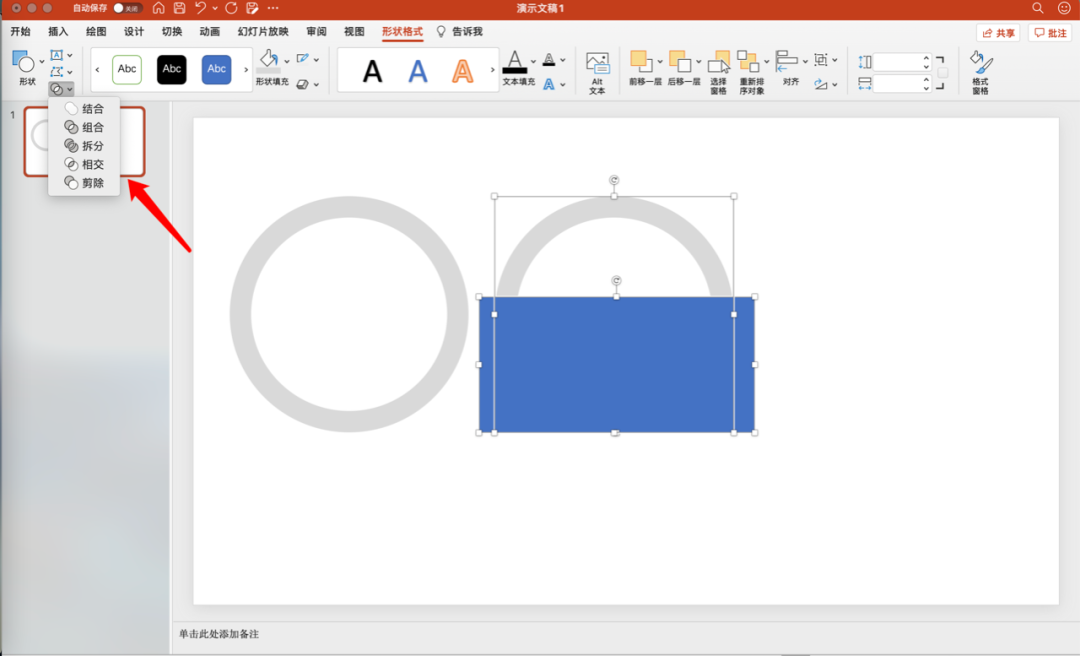
Task: Open the 插入 tab
Action: coord(58,32)
